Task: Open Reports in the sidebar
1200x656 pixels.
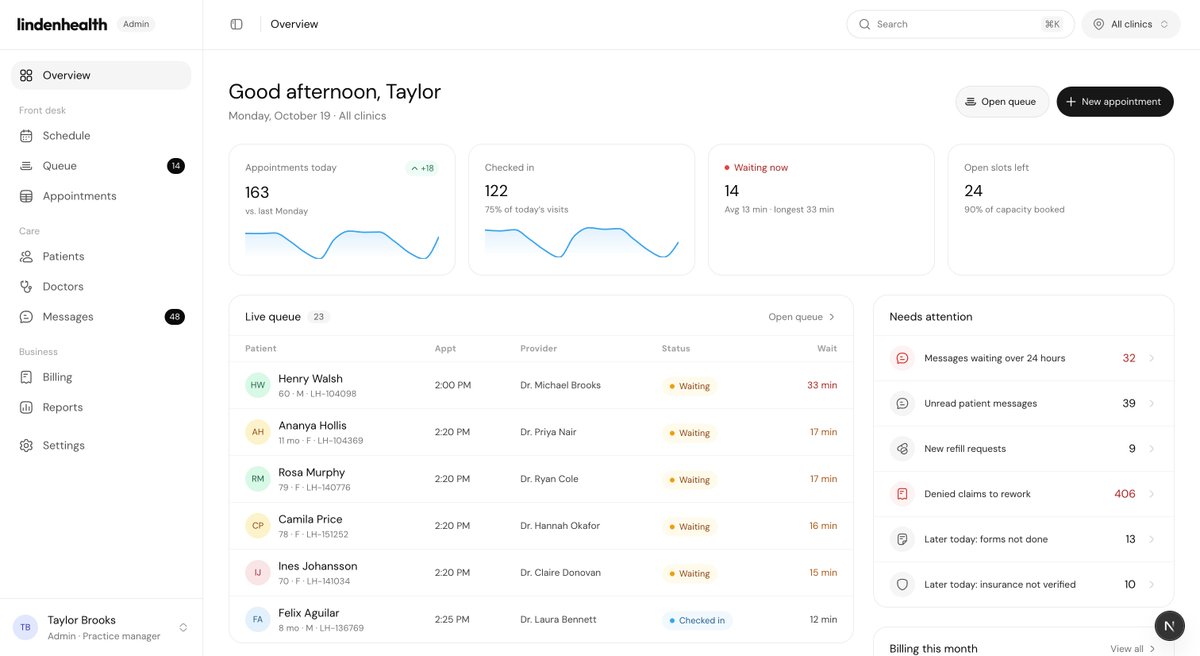Action: (x=101, y=407)
